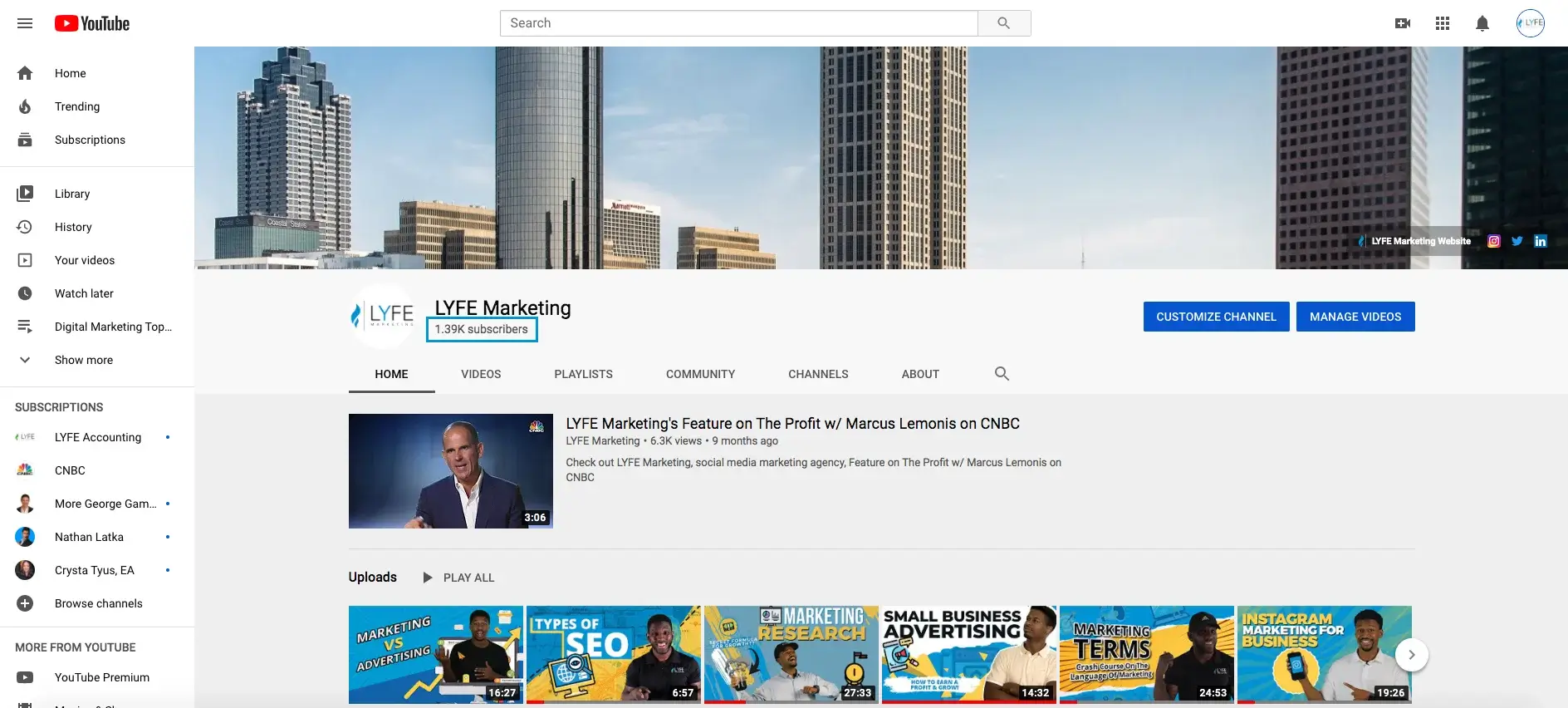Open Watch later list
1568x708 pixels.
pos(97,293)
